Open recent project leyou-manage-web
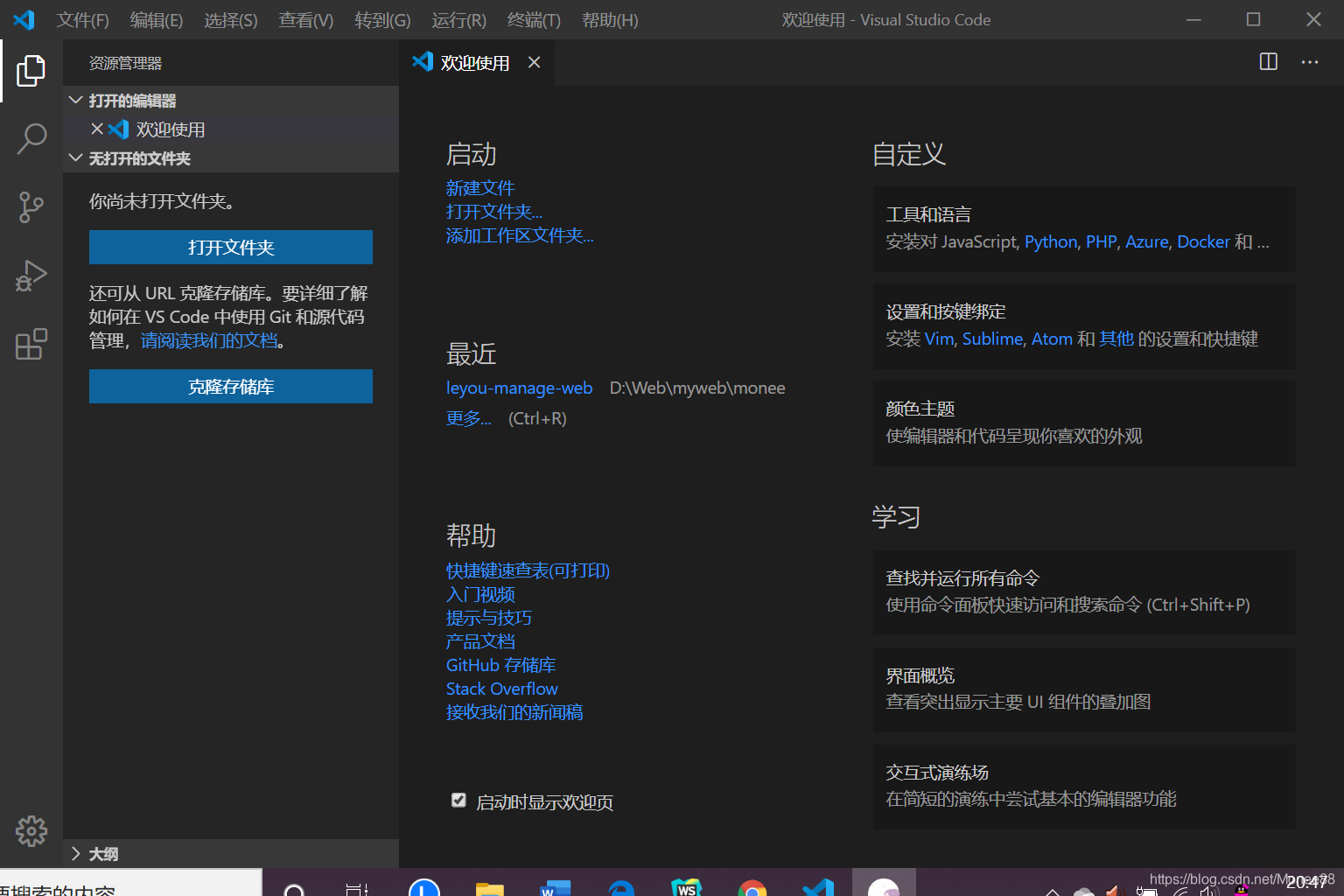Screen dimensions: 1344x896 point(520,388)
